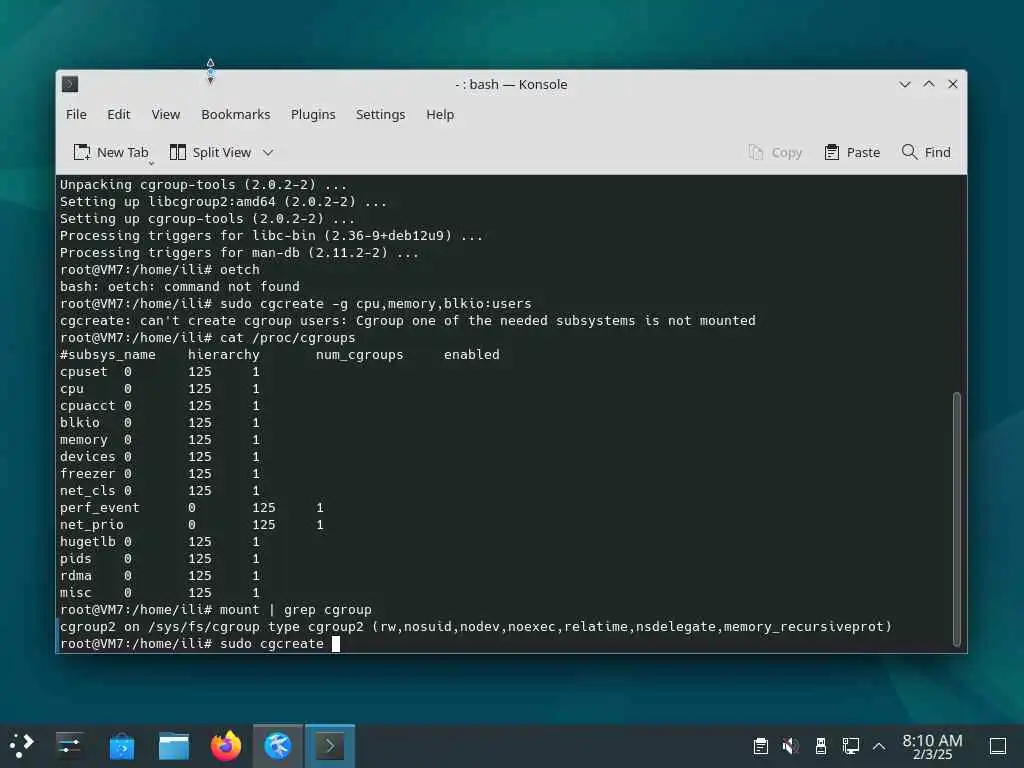Click the '#subsys_name' header text
The height and width of the screenshot is (768, 1024).
[108, 355]
